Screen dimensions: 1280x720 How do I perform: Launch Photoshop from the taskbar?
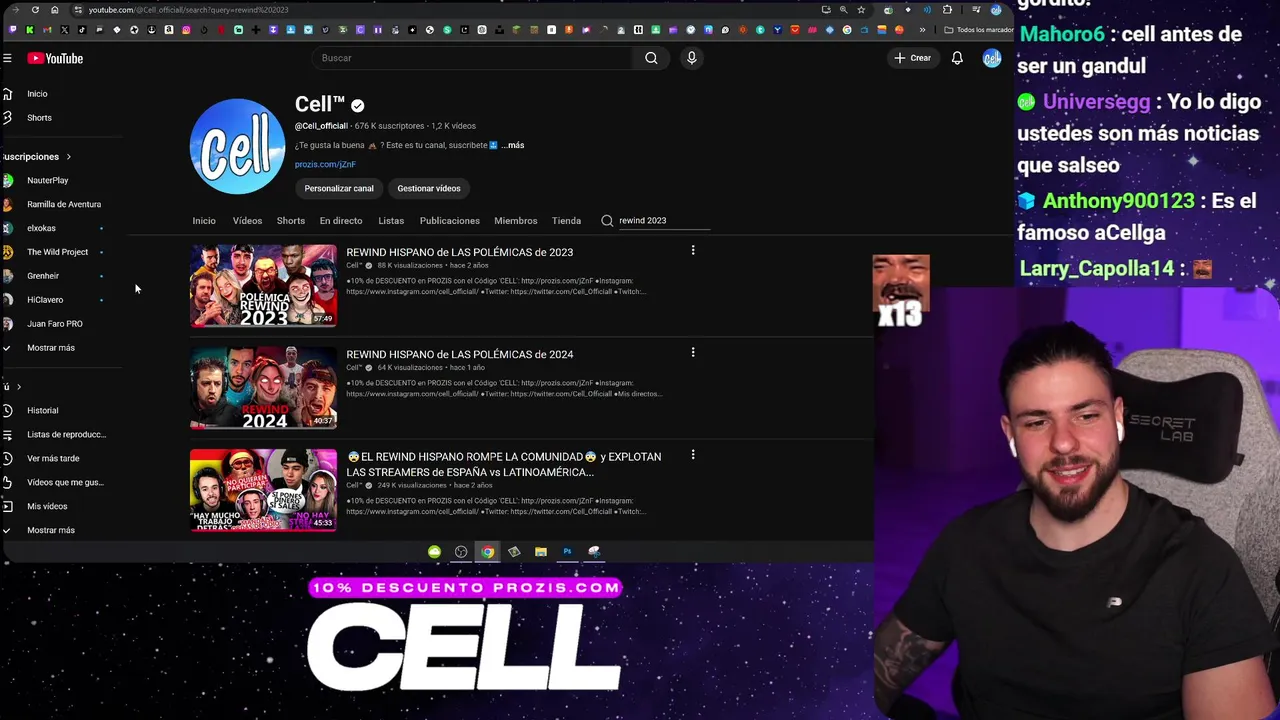[567, 551]
